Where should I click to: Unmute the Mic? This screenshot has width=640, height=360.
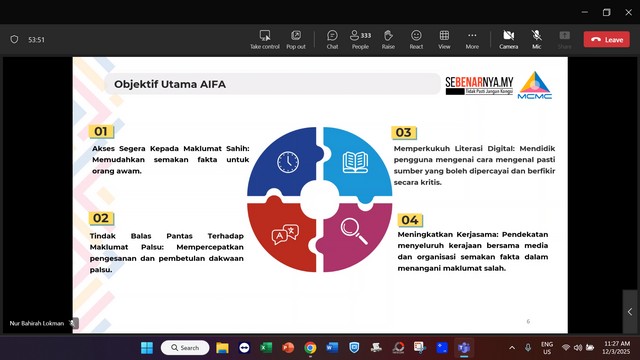[536, 40]
